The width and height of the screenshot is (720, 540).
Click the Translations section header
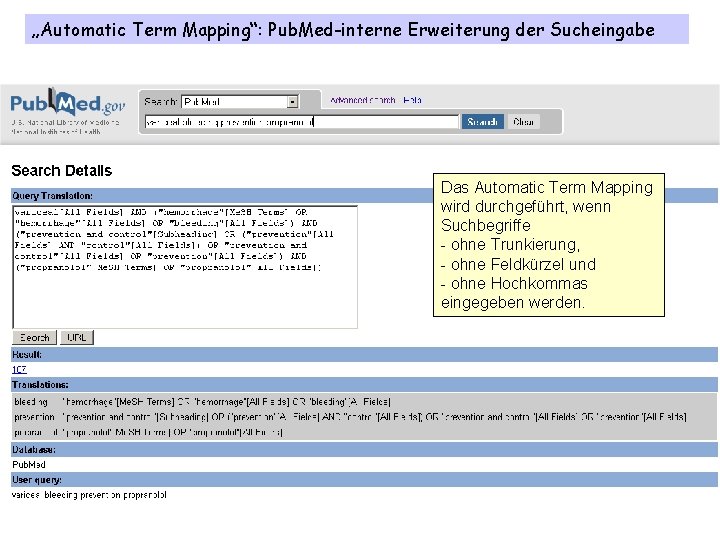pyautogui.click(x=364, y=385)
